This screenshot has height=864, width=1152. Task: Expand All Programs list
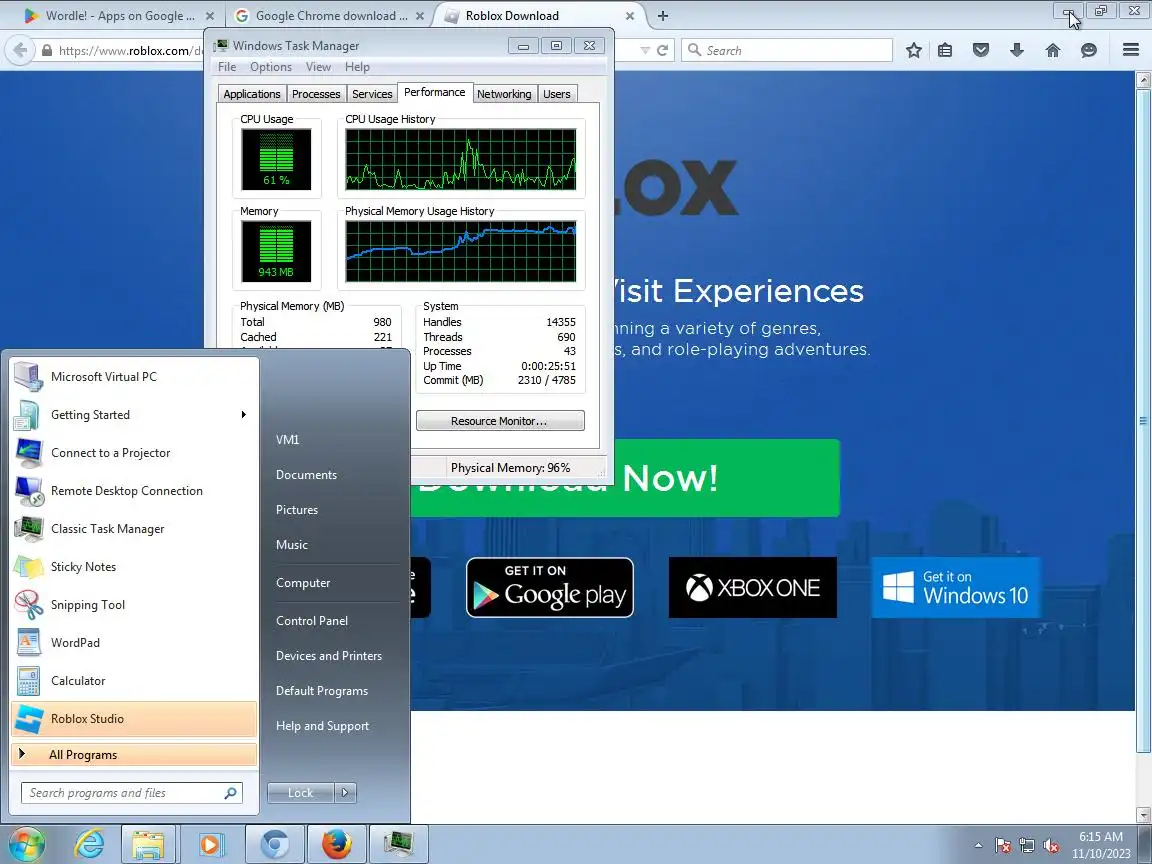coord(134,755)
